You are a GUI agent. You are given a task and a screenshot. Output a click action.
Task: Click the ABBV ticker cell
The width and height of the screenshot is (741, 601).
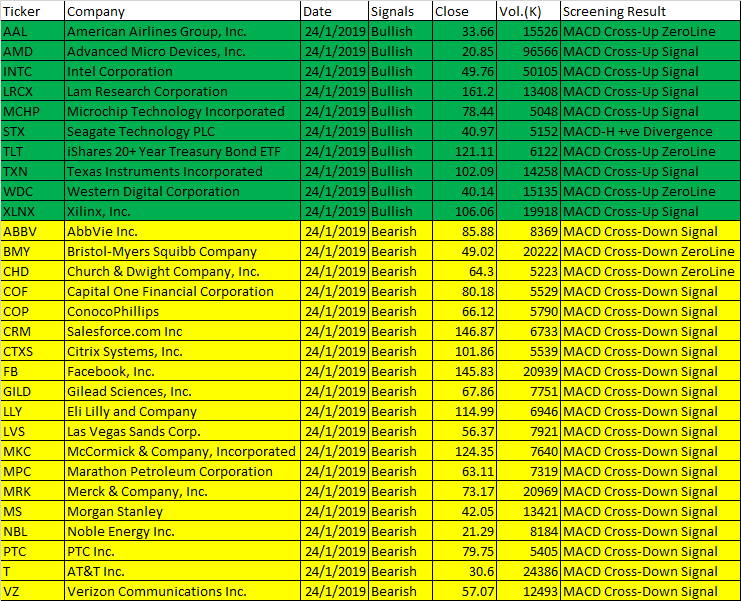(x=32, y=232)
